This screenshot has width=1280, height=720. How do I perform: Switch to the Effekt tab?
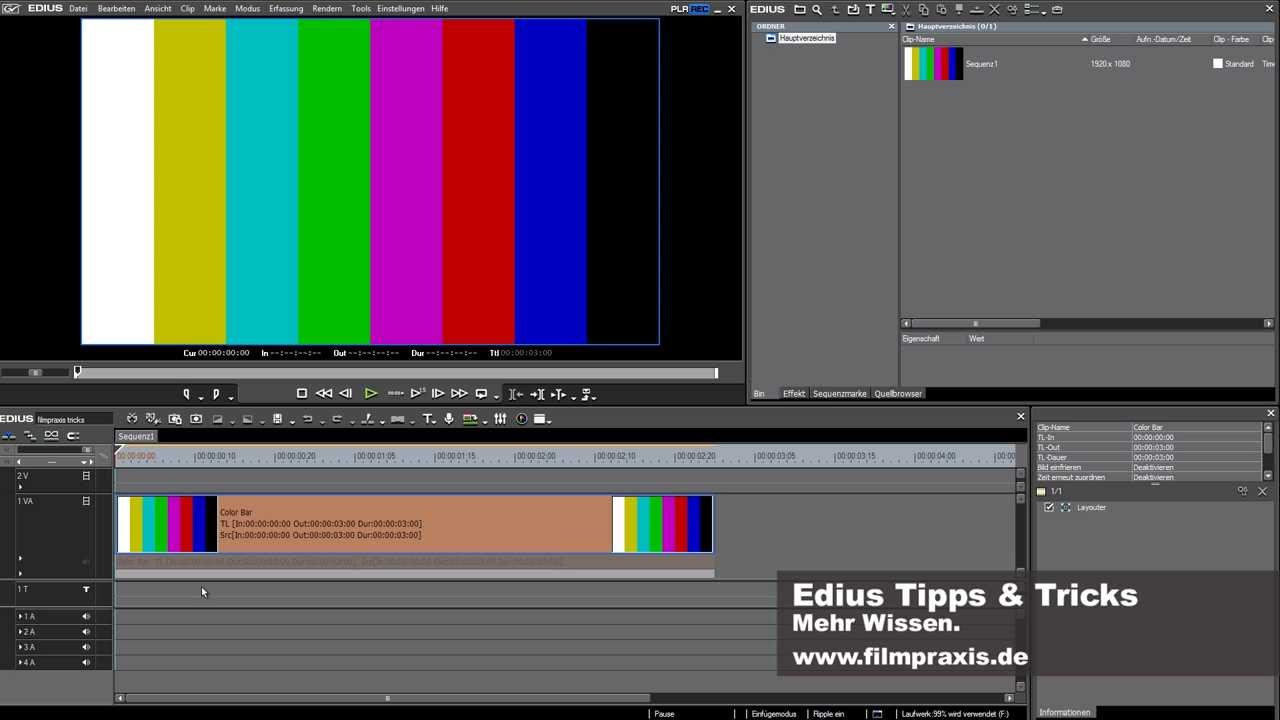794,394
